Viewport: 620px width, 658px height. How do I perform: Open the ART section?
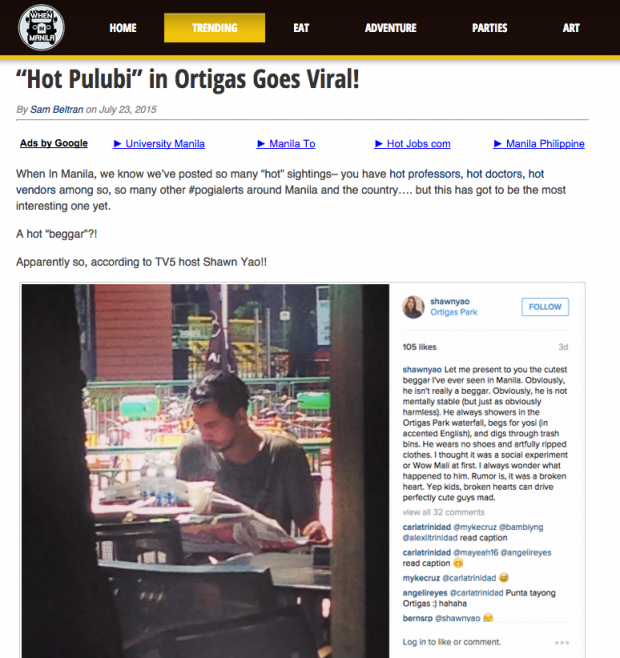[571, 28]
